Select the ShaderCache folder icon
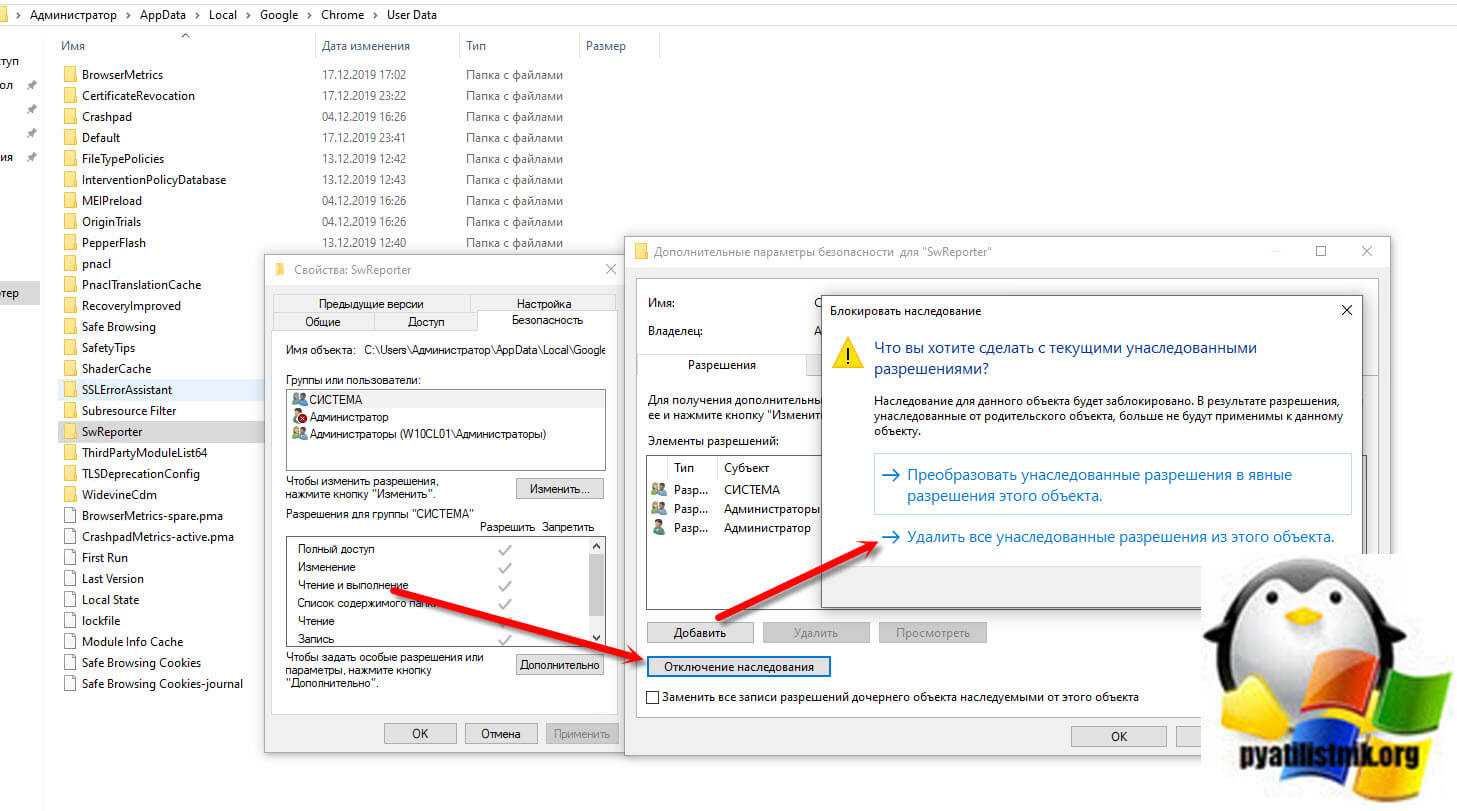 point(69,369)
